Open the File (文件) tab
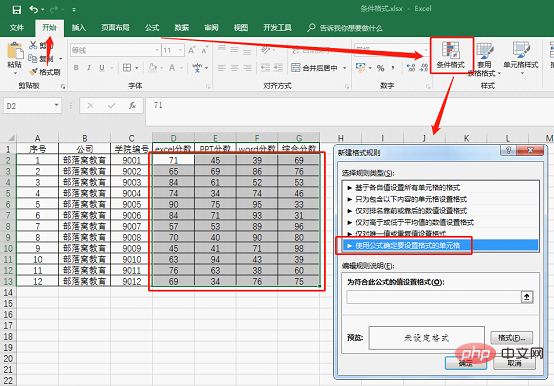This screenshot has width=554, height=386. click(x=17, y=28)
